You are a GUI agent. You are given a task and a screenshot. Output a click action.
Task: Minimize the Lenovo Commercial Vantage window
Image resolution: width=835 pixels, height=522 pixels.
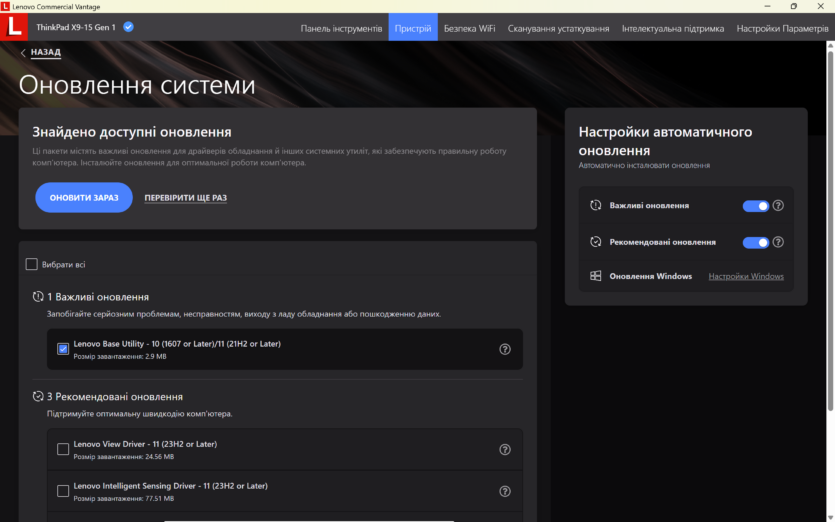pos(767,6)
